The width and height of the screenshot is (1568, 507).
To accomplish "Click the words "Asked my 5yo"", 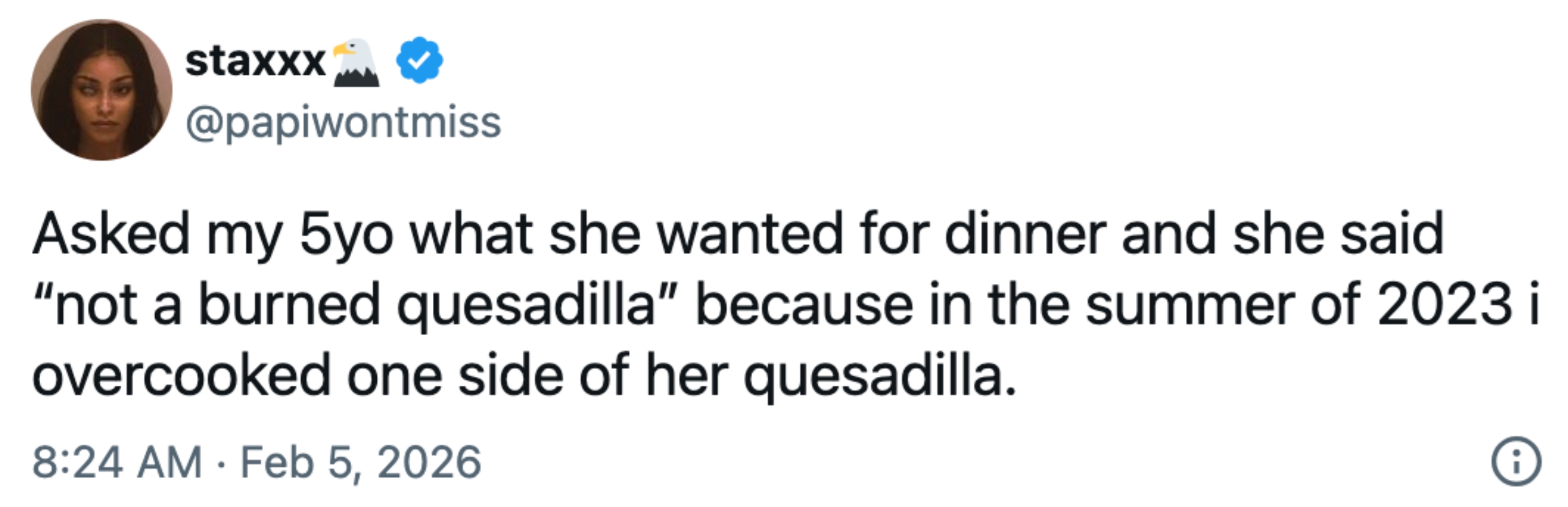I will 213,235.
